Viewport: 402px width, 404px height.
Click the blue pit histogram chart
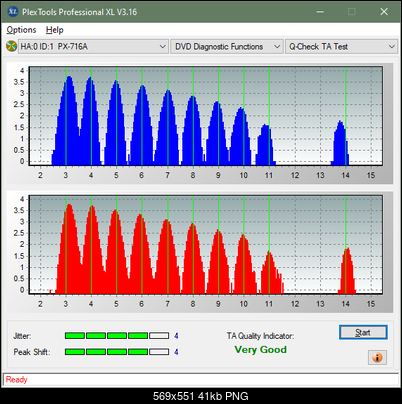click(206, 116)
